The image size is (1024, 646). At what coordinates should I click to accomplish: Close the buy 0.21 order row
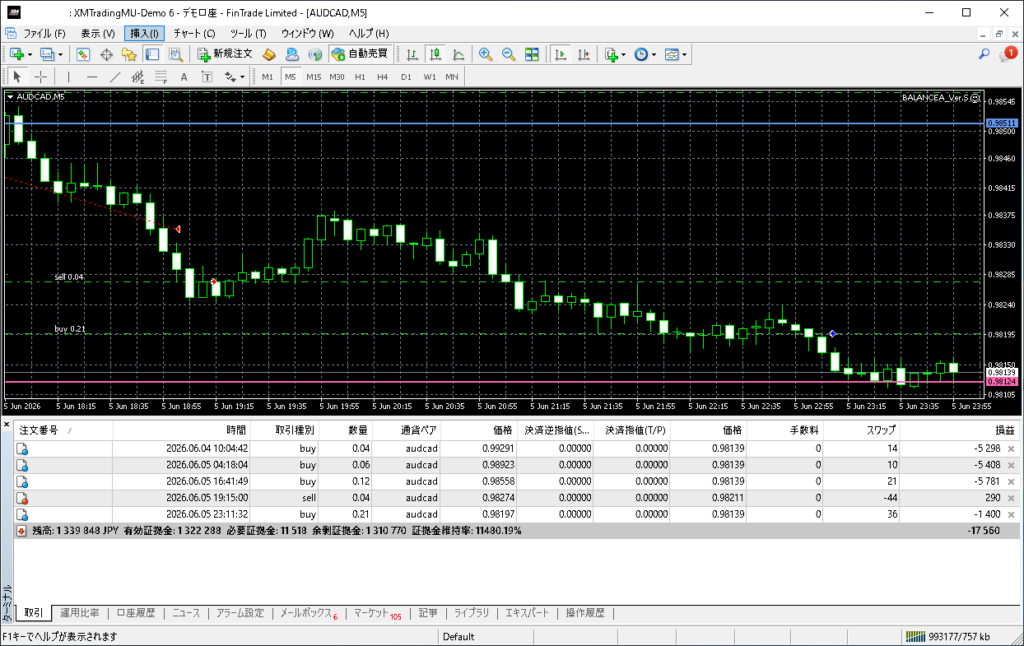click(x=1011, y=514)
